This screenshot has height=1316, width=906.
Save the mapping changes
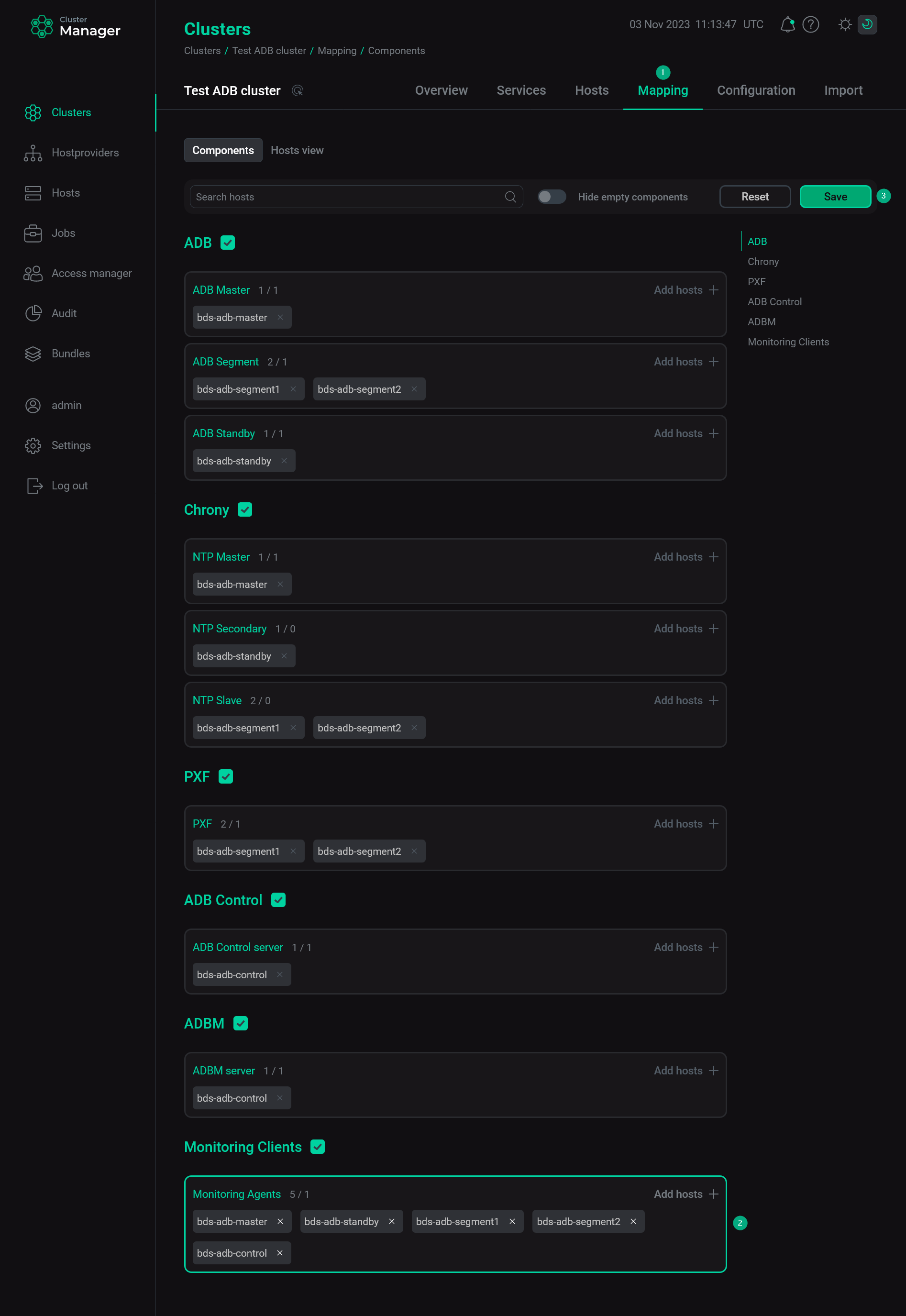click(x=835, y=197)
